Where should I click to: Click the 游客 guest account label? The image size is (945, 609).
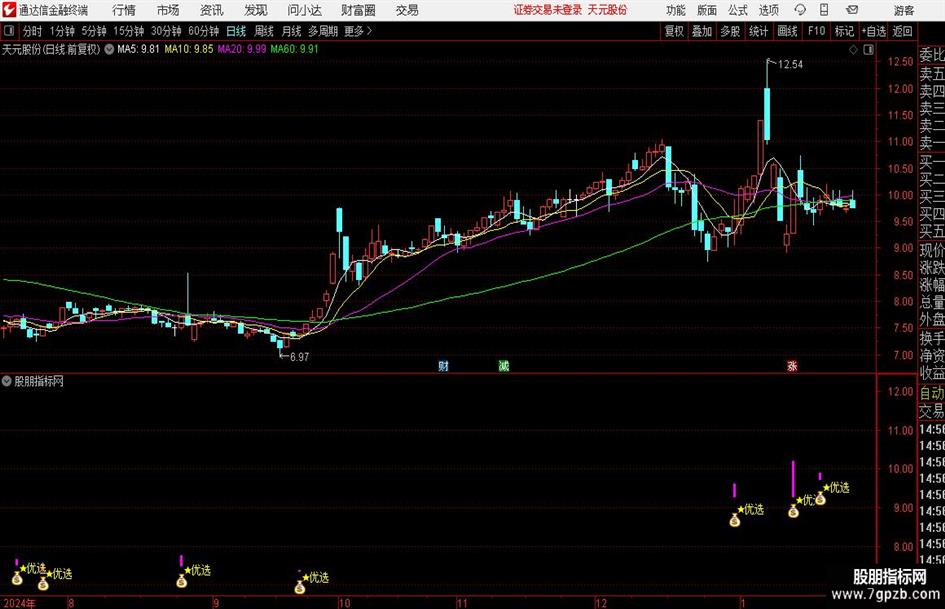[903, 10]
